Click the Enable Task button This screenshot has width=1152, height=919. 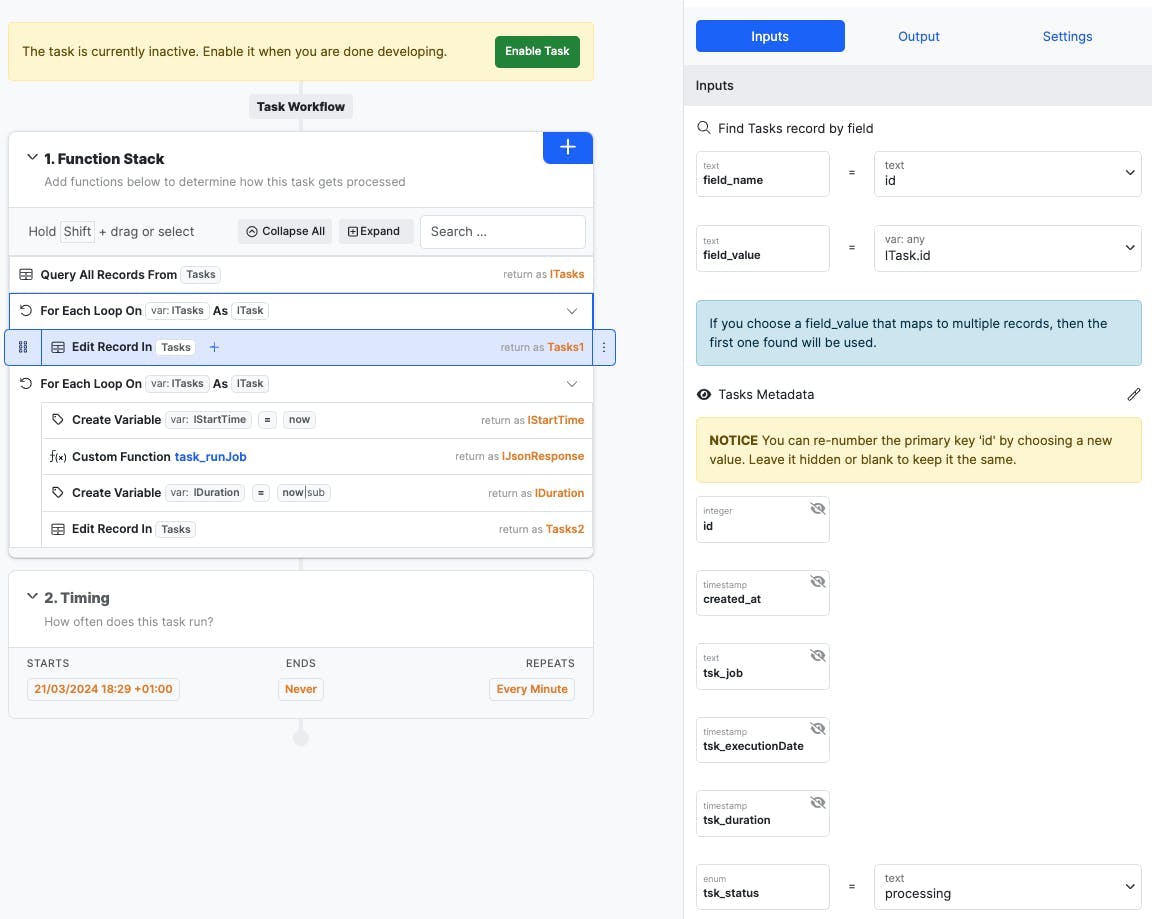coord(537,51)
